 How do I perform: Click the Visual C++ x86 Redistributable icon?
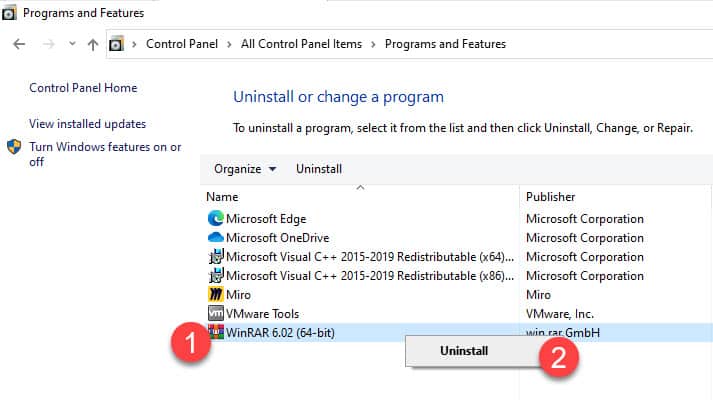215,276
